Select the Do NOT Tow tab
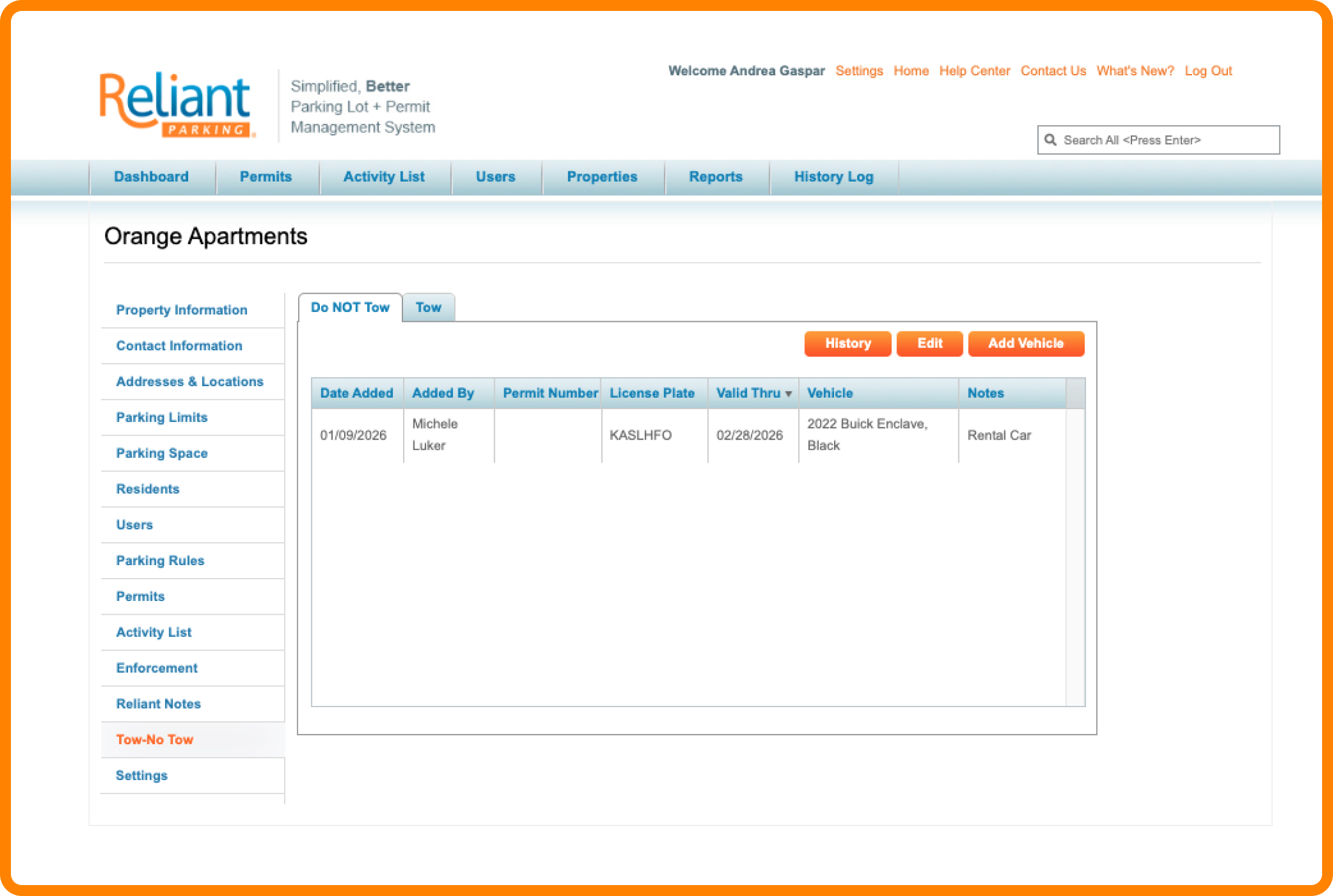Screen dimensions: 1333x896 pyautogui.click(x=350, y=308)
